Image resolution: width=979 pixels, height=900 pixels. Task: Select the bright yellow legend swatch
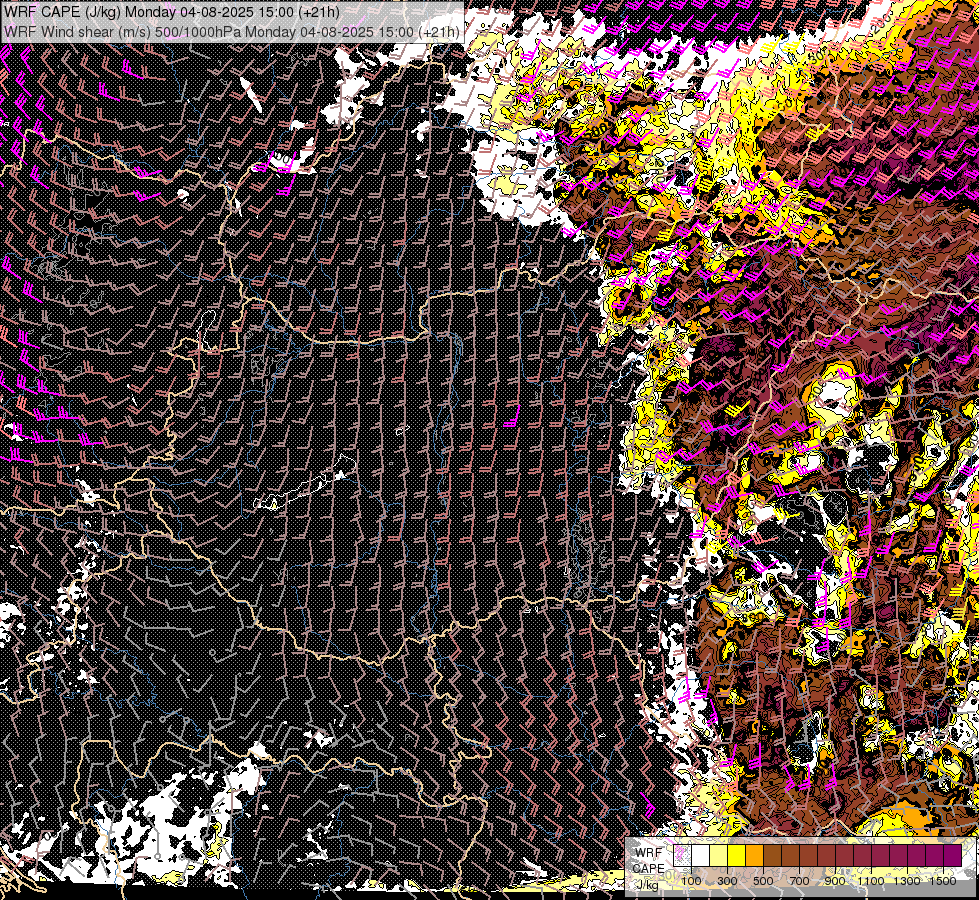(737, 855)
